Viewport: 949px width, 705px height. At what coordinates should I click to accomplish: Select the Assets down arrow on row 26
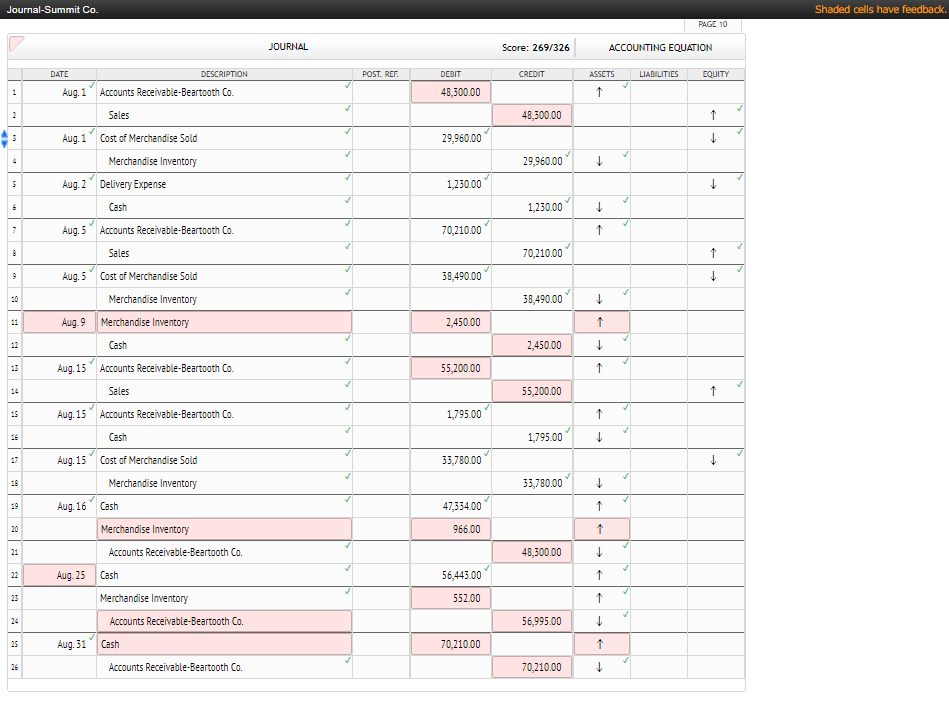599,667
